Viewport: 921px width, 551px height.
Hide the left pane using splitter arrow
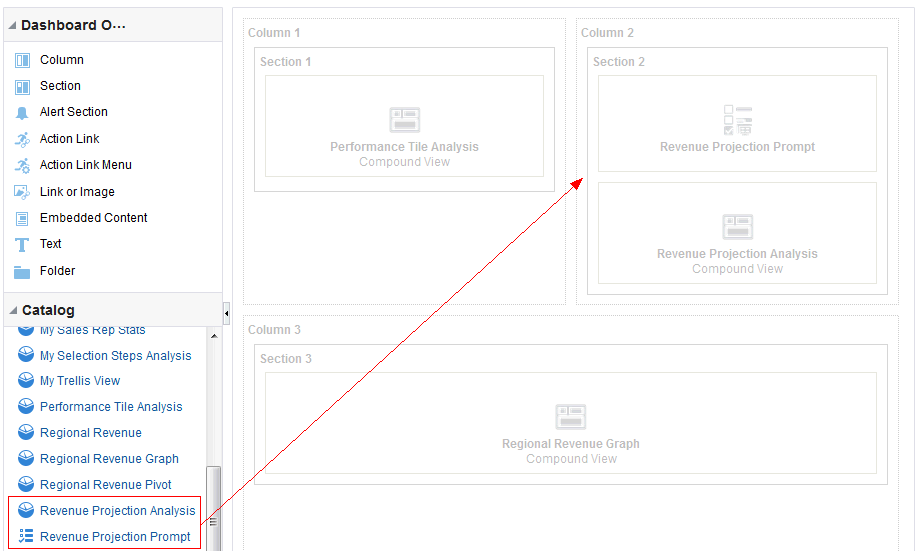(227, 314)
